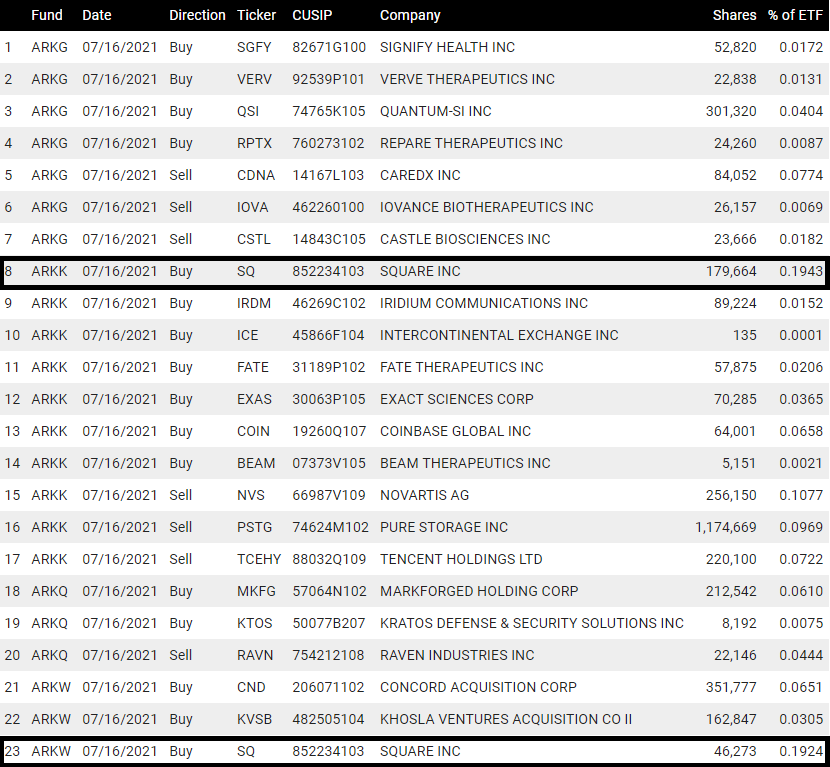Select "KRATOS DEFENSE & SECURITY SOLUTIONS INC"
Image resolution: width=830 pixels, height=767 pixels.
click(x=532, y=624)
